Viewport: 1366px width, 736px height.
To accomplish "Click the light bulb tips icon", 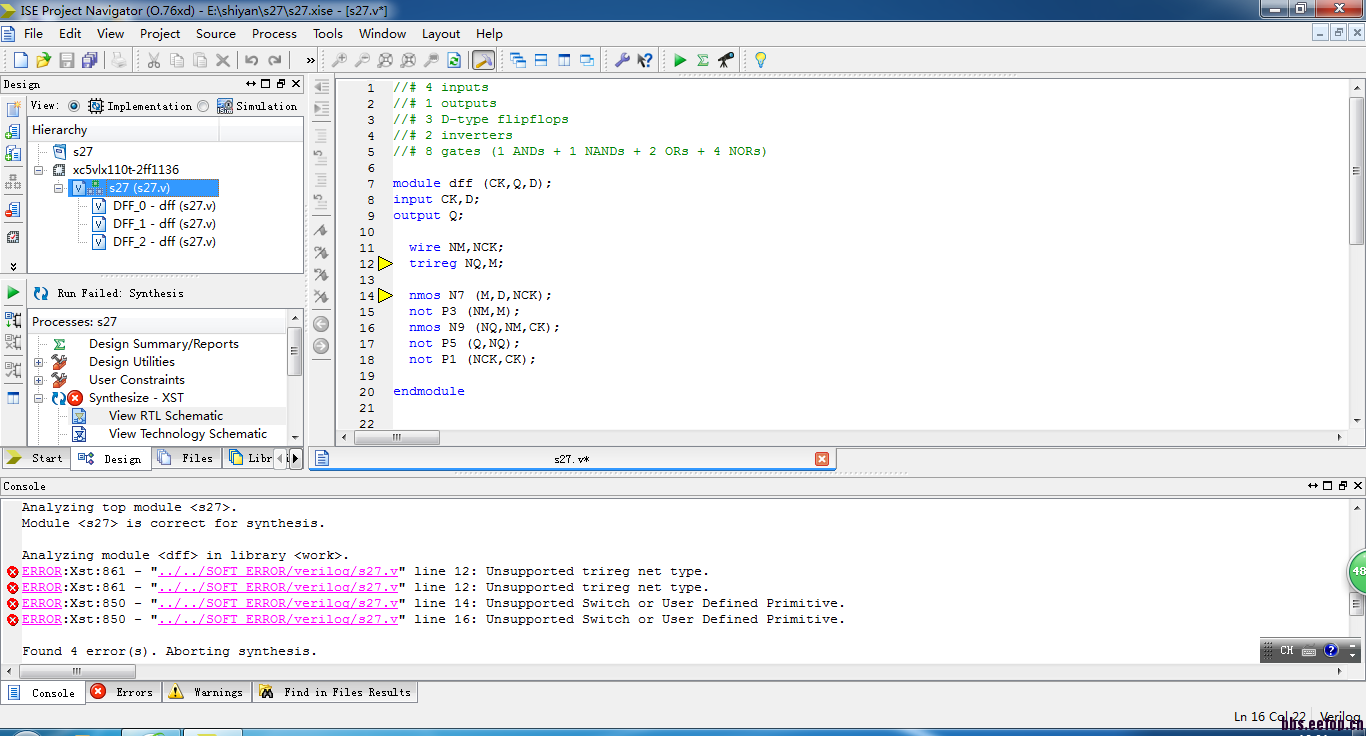I will 760,60.
